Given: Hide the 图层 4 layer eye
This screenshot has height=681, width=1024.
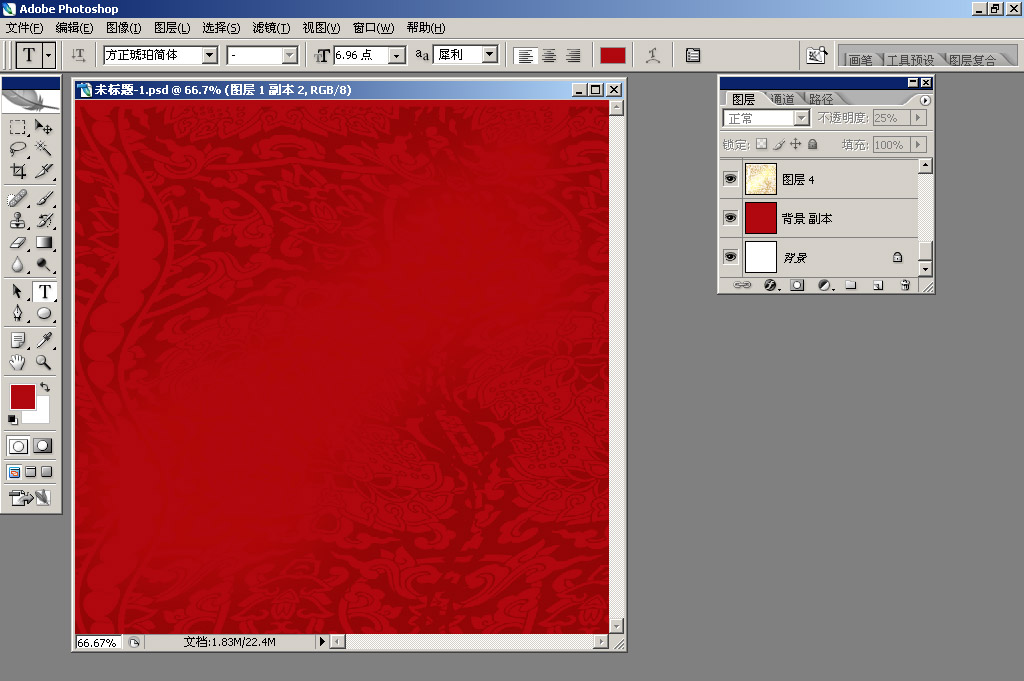Looking at the screenshot, I should [x=730, y=178].
